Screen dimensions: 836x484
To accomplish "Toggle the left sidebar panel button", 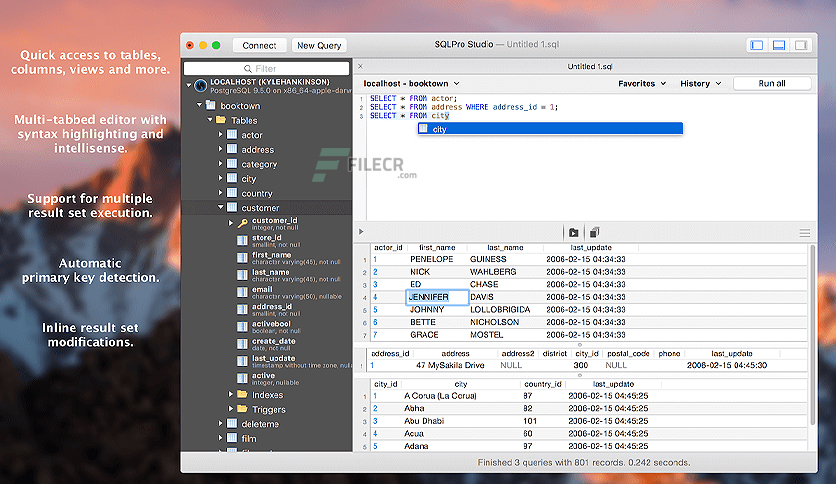I will point(757,45).
